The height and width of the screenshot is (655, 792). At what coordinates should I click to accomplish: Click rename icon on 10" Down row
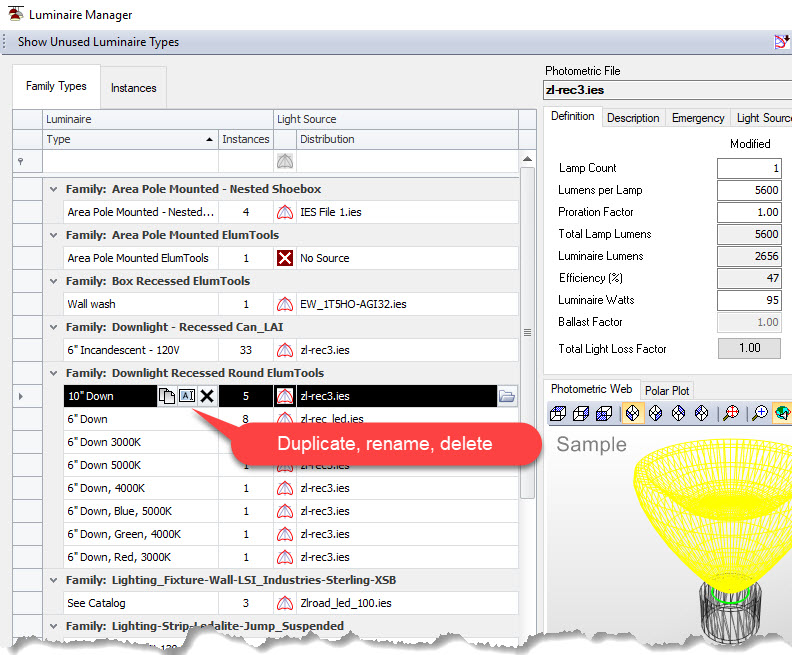point(187,395)
